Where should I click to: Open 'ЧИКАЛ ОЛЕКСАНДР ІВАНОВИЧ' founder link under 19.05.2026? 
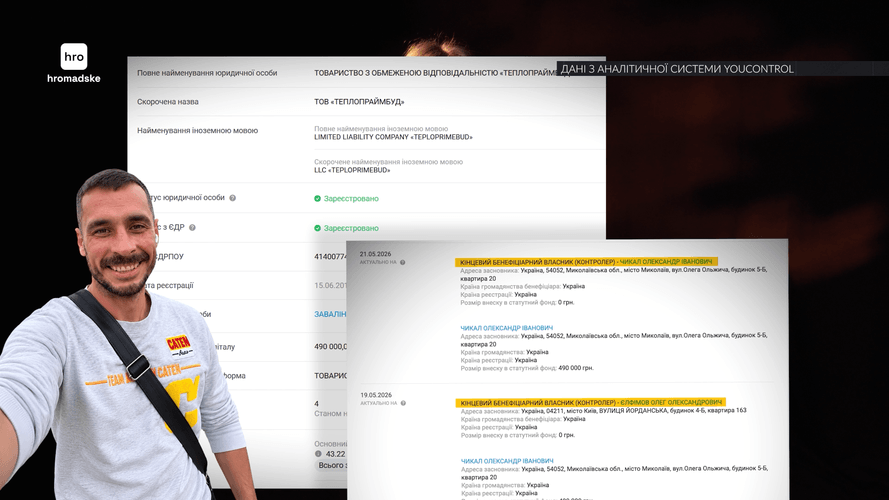pos(507,461)
